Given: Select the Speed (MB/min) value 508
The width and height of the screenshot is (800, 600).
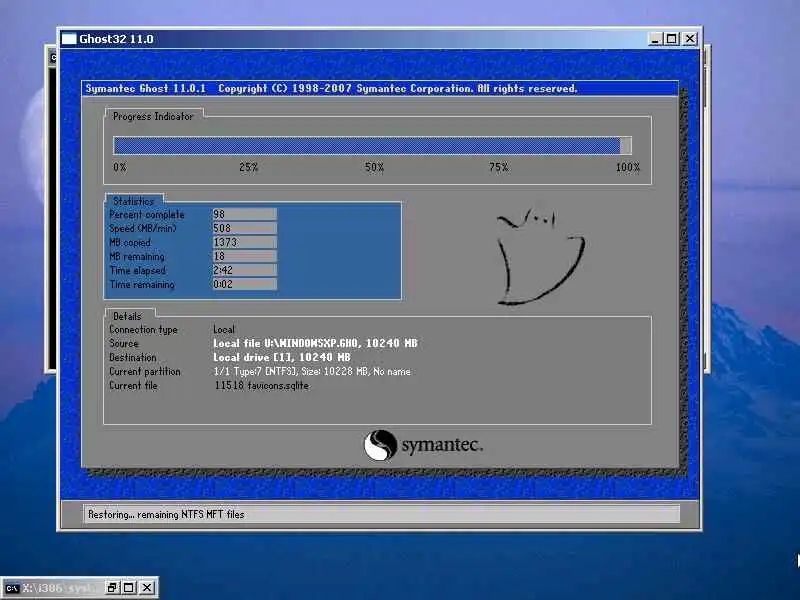Looking at the screenshot, I should coord(244,228).
